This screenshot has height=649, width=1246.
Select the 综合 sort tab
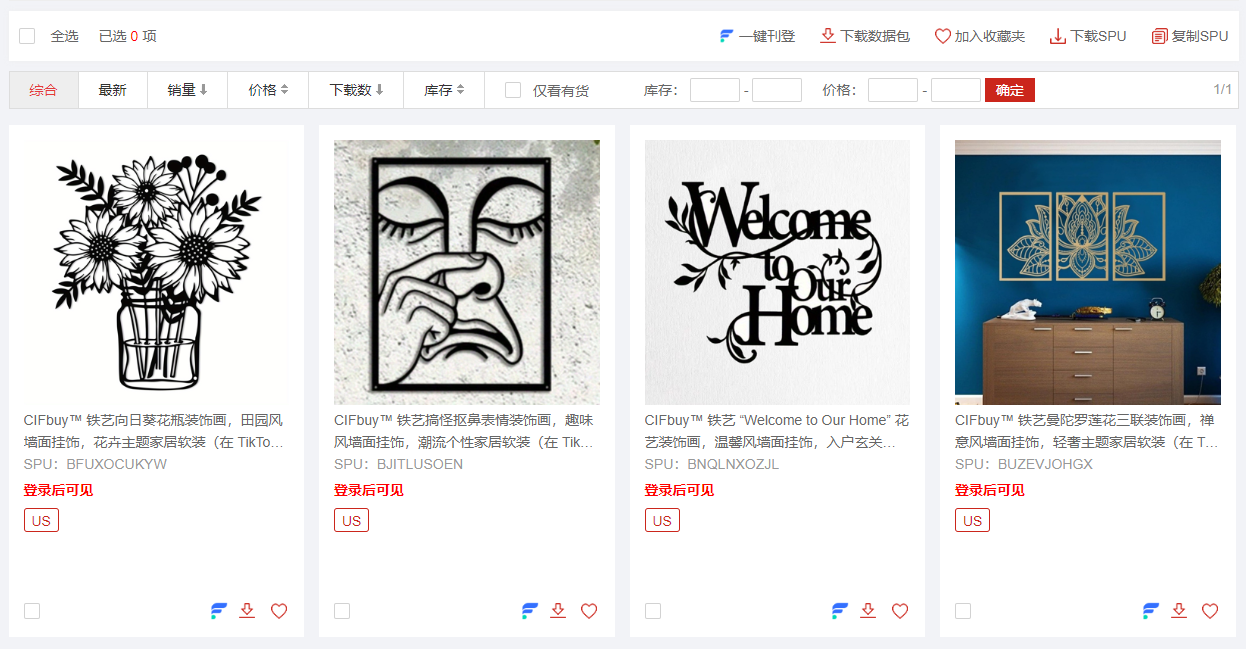(44, 90)
